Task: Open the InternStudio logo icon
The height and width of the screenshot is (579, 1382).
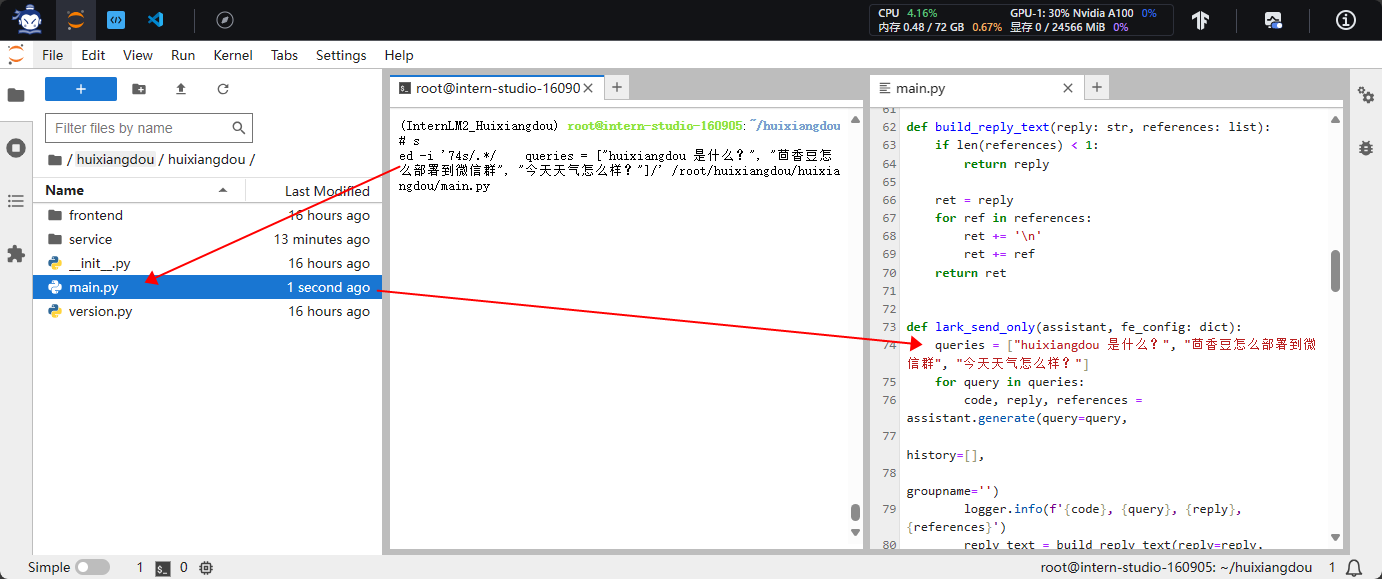Action: pos(29,19)
